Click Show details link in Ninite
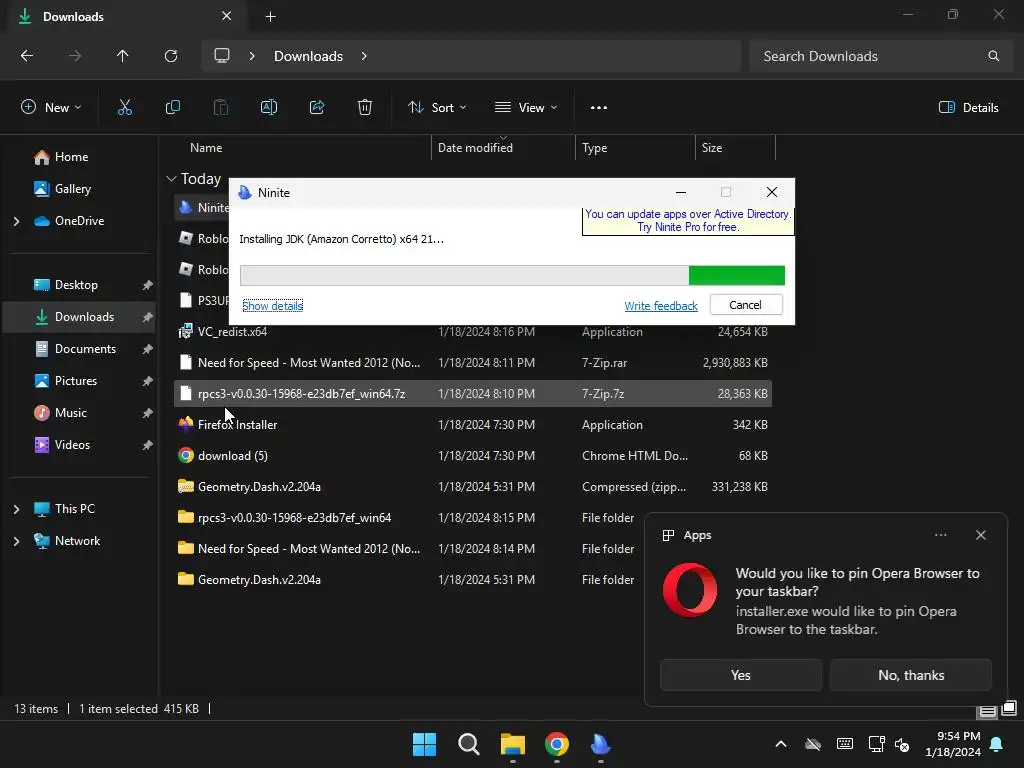Viewport: 1024px width, 768px height. coord(272,306)
